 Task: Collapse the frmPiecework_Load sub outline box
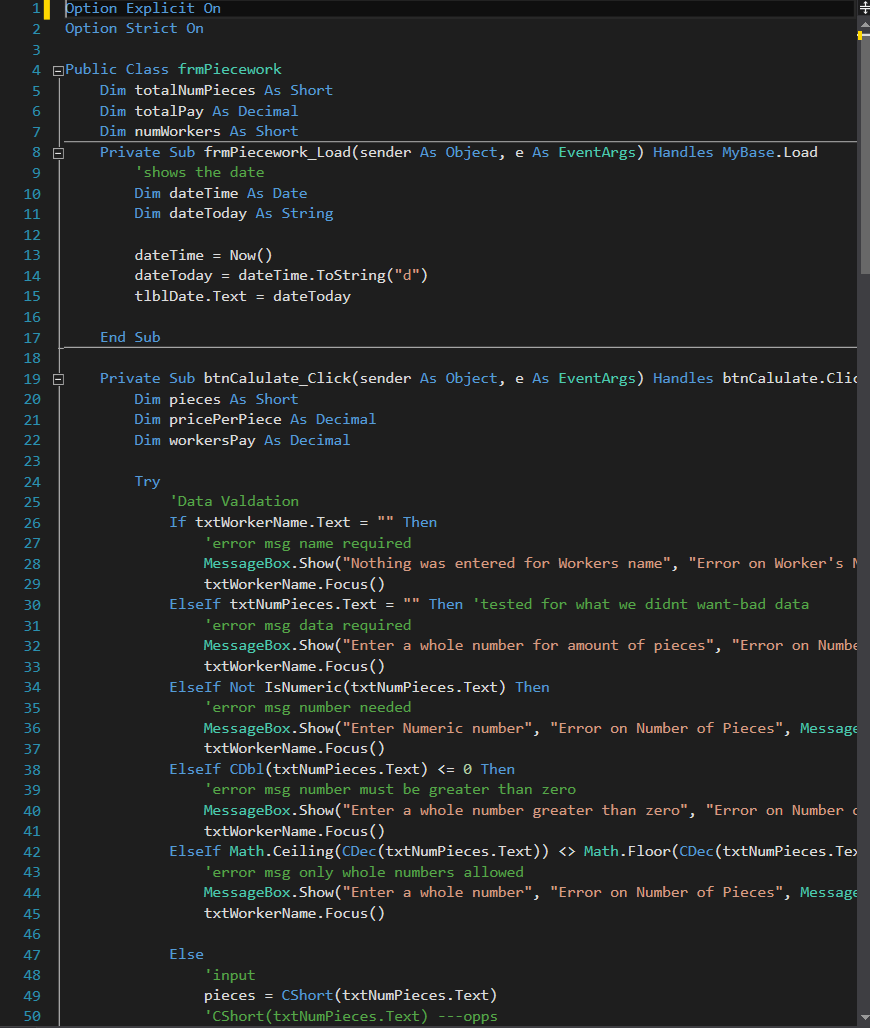click(58, 153)
